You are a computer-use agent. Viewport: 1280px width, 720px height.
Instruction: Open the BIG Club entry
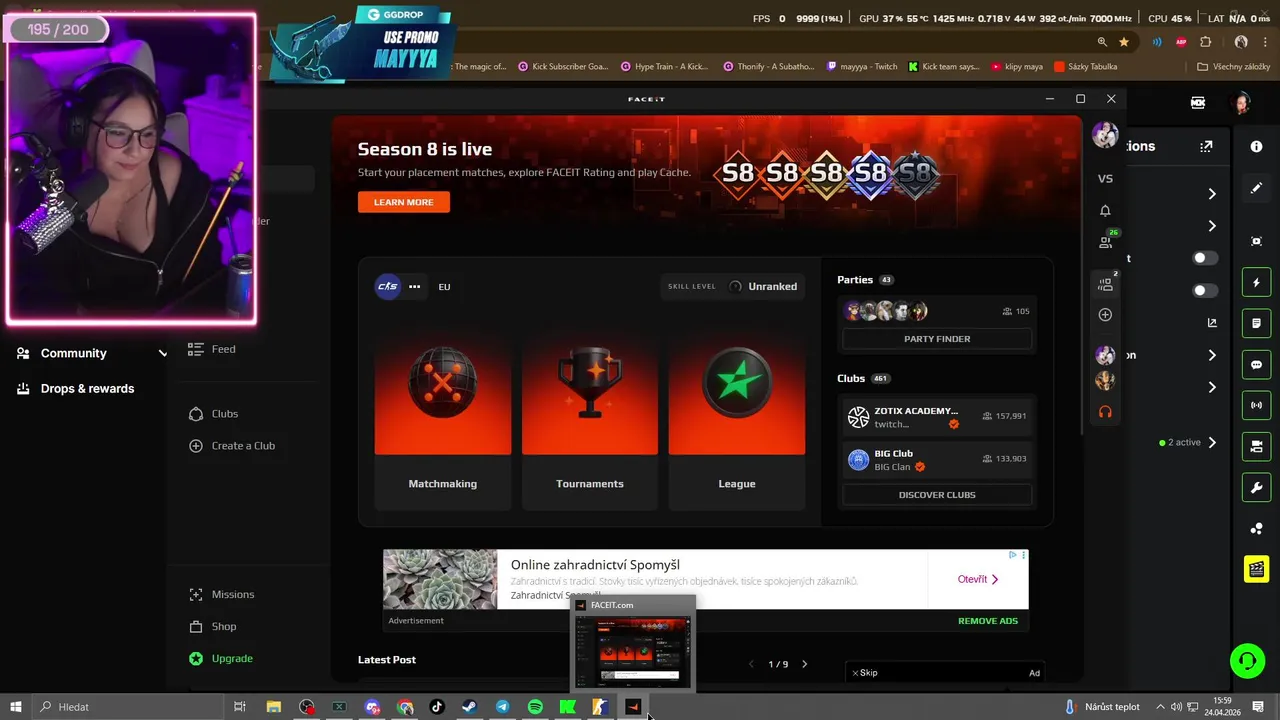point(937,460)
